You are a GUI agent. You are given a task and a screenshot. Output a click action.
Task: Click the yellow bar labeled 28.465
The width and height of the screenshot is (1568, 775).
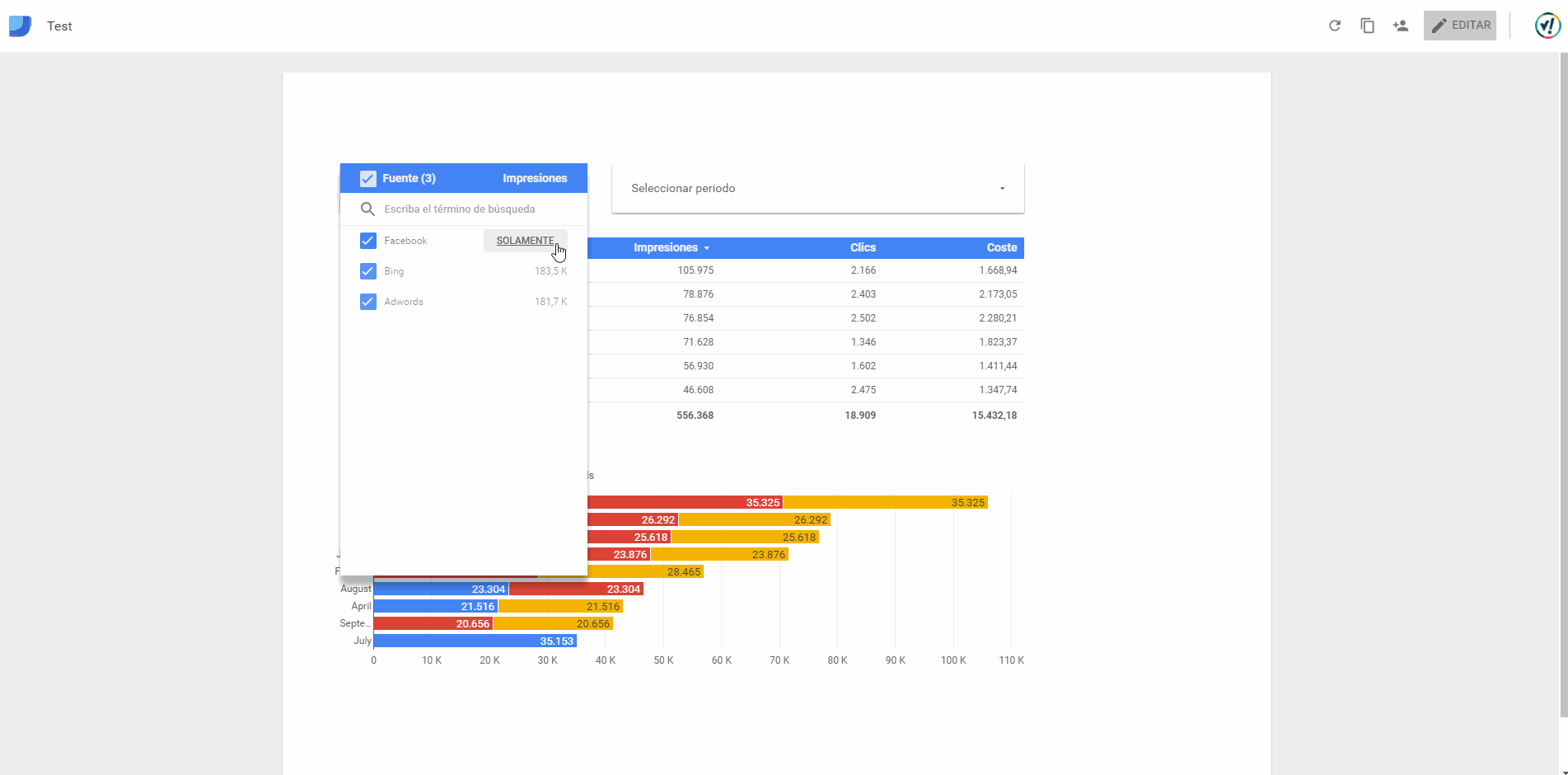[646, 571]
